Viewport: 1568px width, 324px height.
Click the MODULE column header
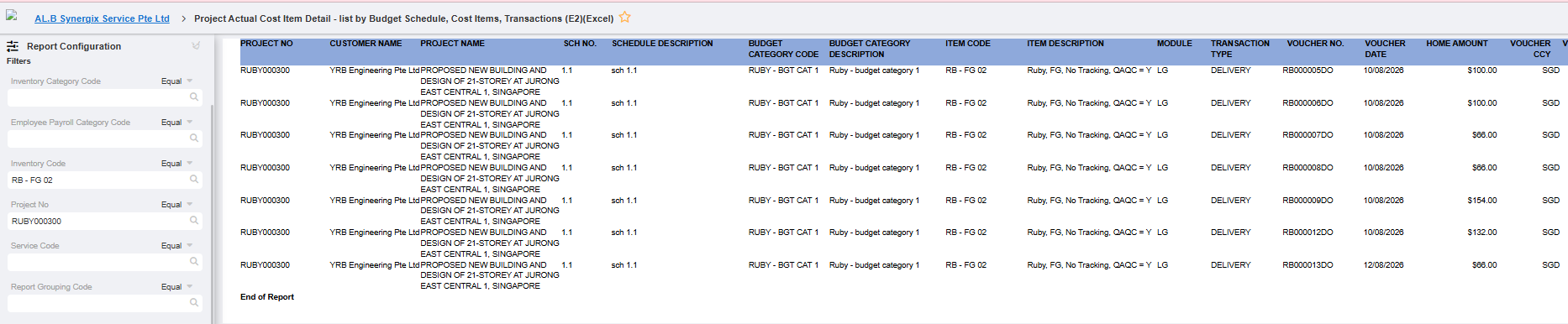pos(1175,44)
